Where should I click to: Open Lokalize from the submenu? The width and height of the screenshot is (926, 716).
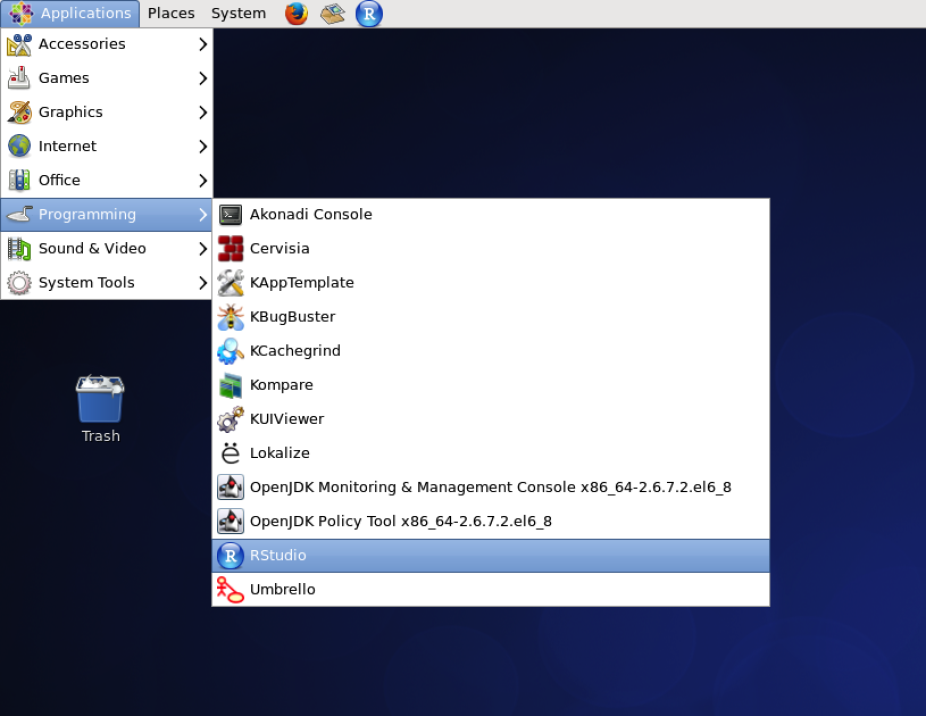pyautogui.click(x=491, y=453)
